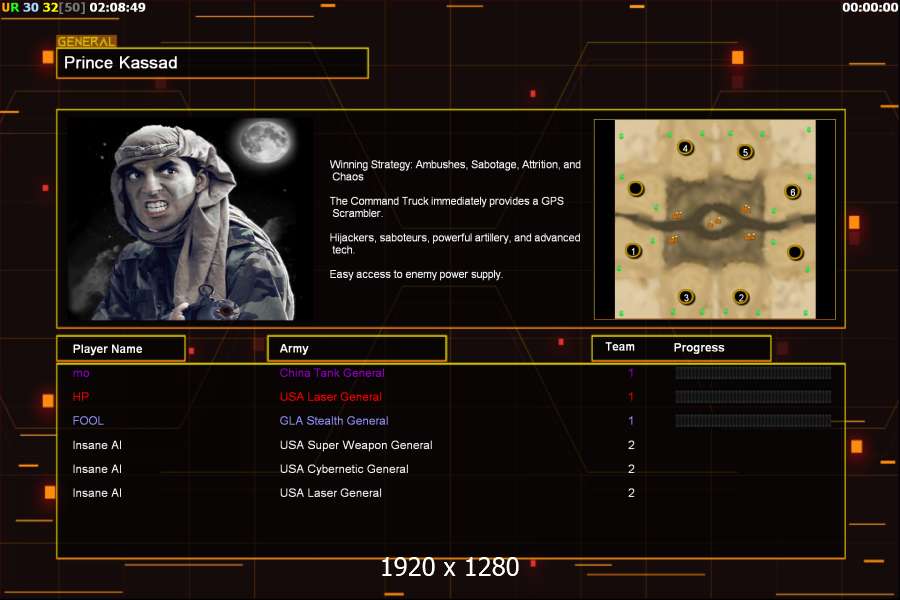900x600 pixels.
Task: Click the Command Truck GPS Scrambler line
Action: (447, 207)
